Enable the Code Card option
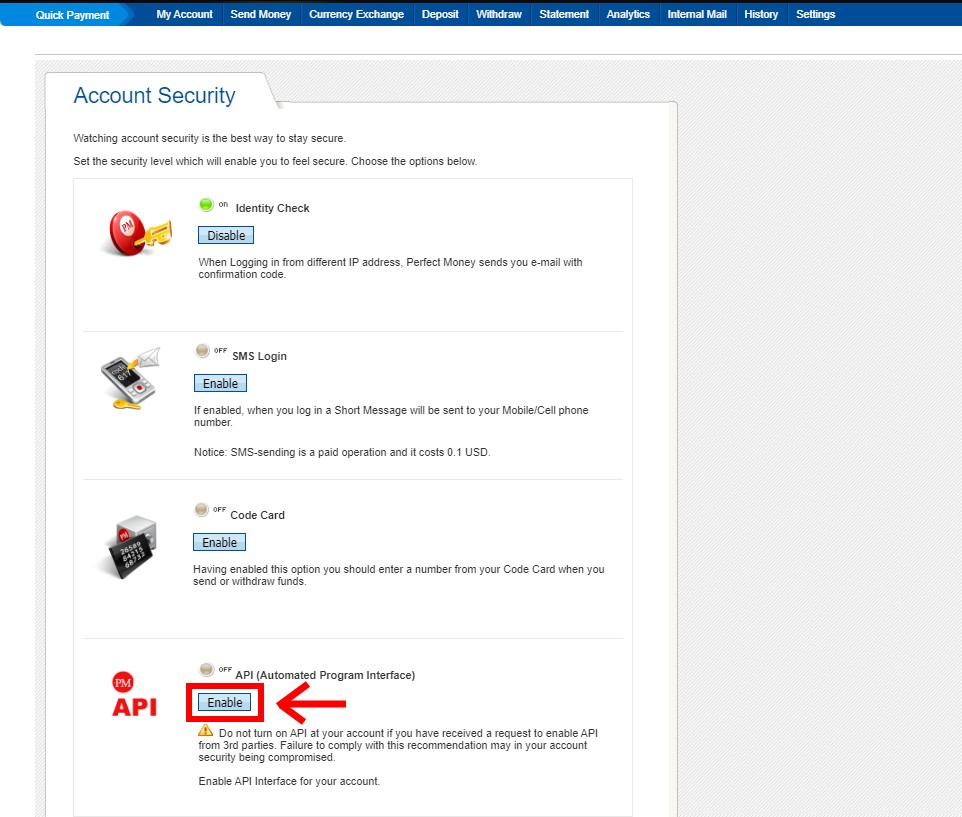 click(x=219, y=543)
